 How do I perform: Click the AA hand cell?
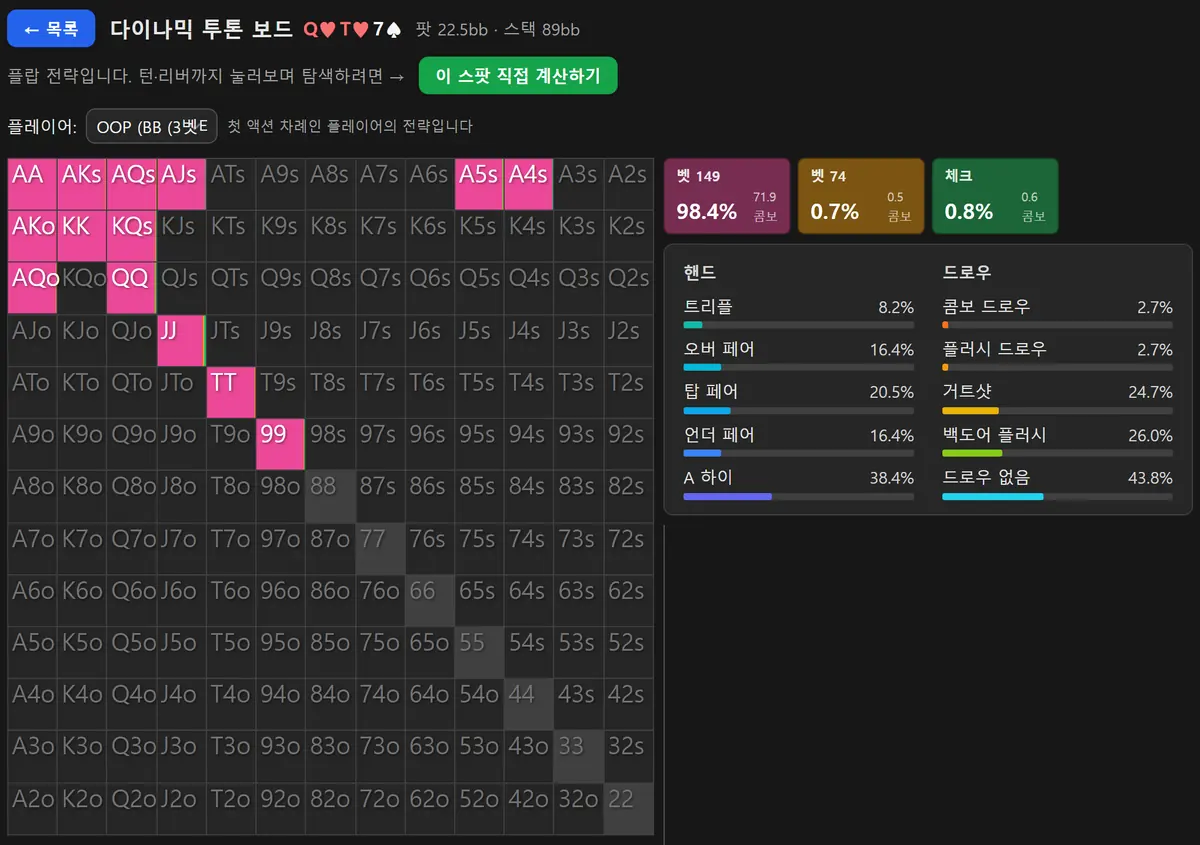(x=32, y=184)
